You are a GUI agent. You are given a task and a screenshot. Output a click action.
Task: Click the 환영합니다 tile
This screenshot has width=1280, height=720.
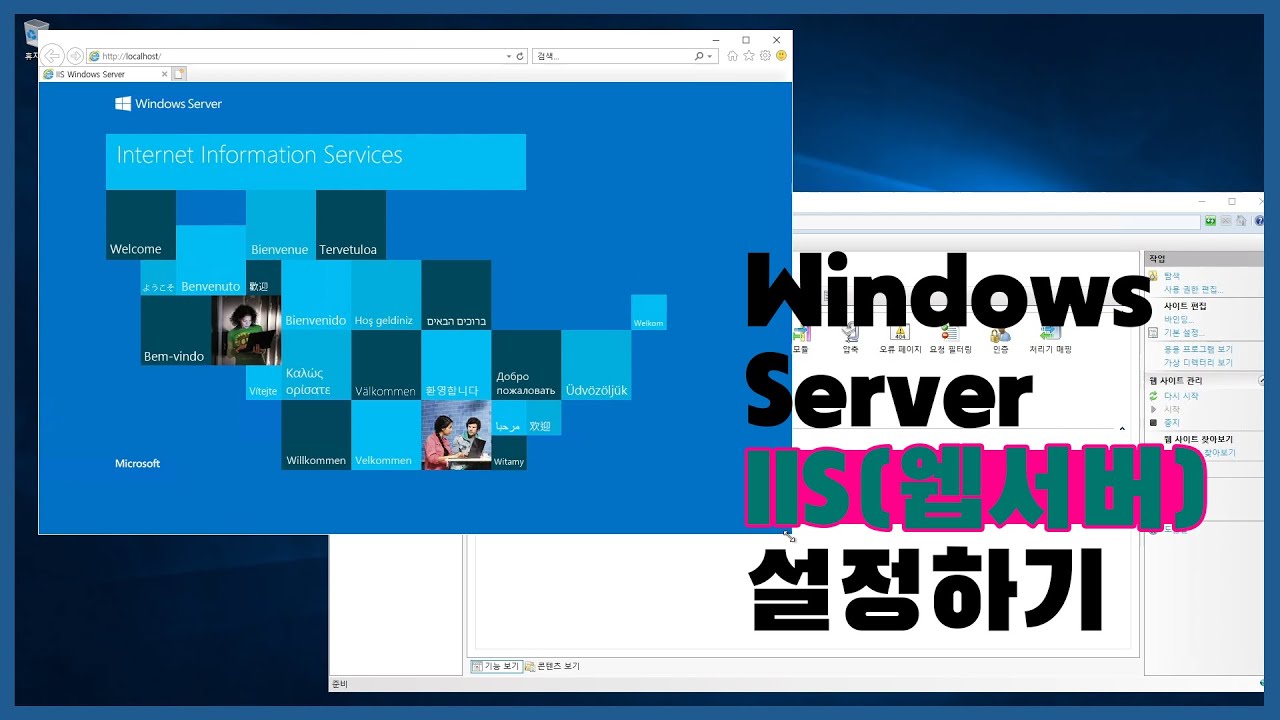click(456, 365)
